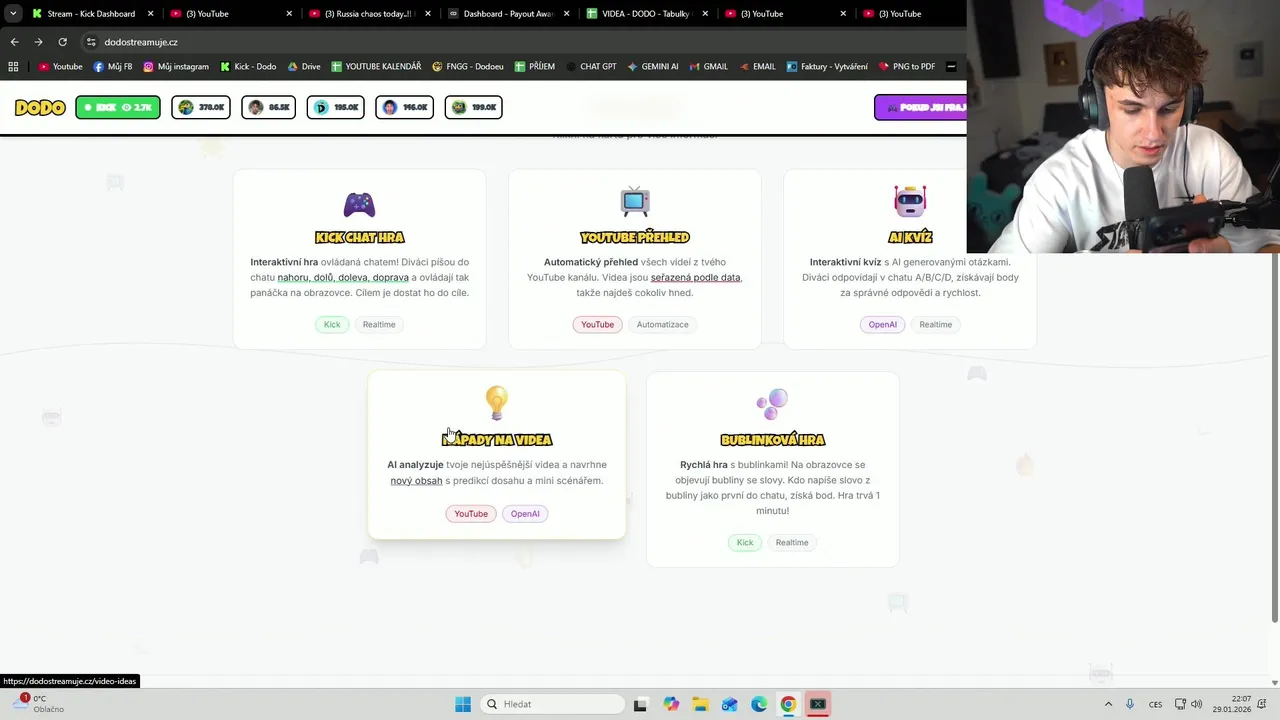The height and width of the screenshot is (720, 1280).
Task: Click underlined text 'nahoru, dolů, doleva, doprava'
Action: click(x=343, y=277)
